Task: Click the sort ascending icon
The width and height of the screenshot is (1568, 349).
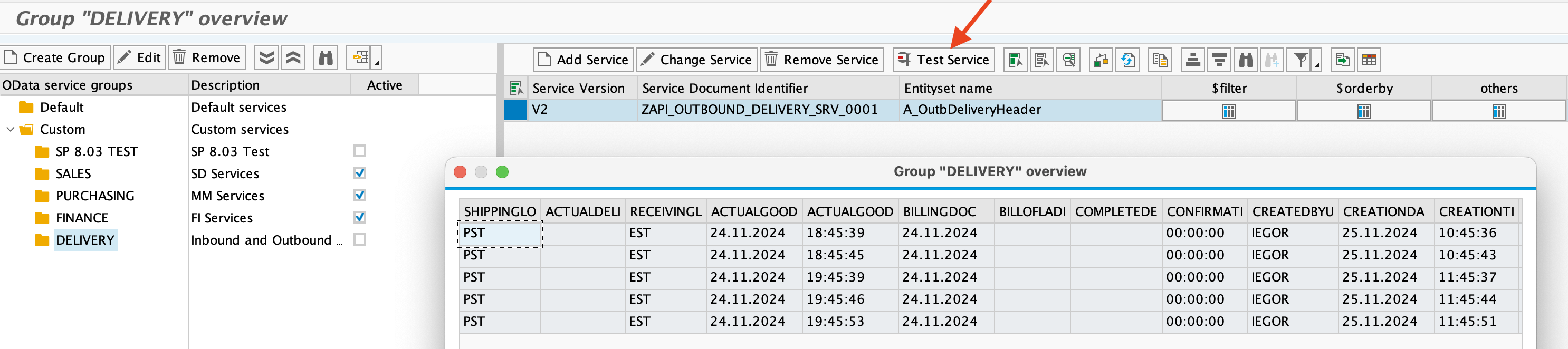Action: (x=1192, y=60)
